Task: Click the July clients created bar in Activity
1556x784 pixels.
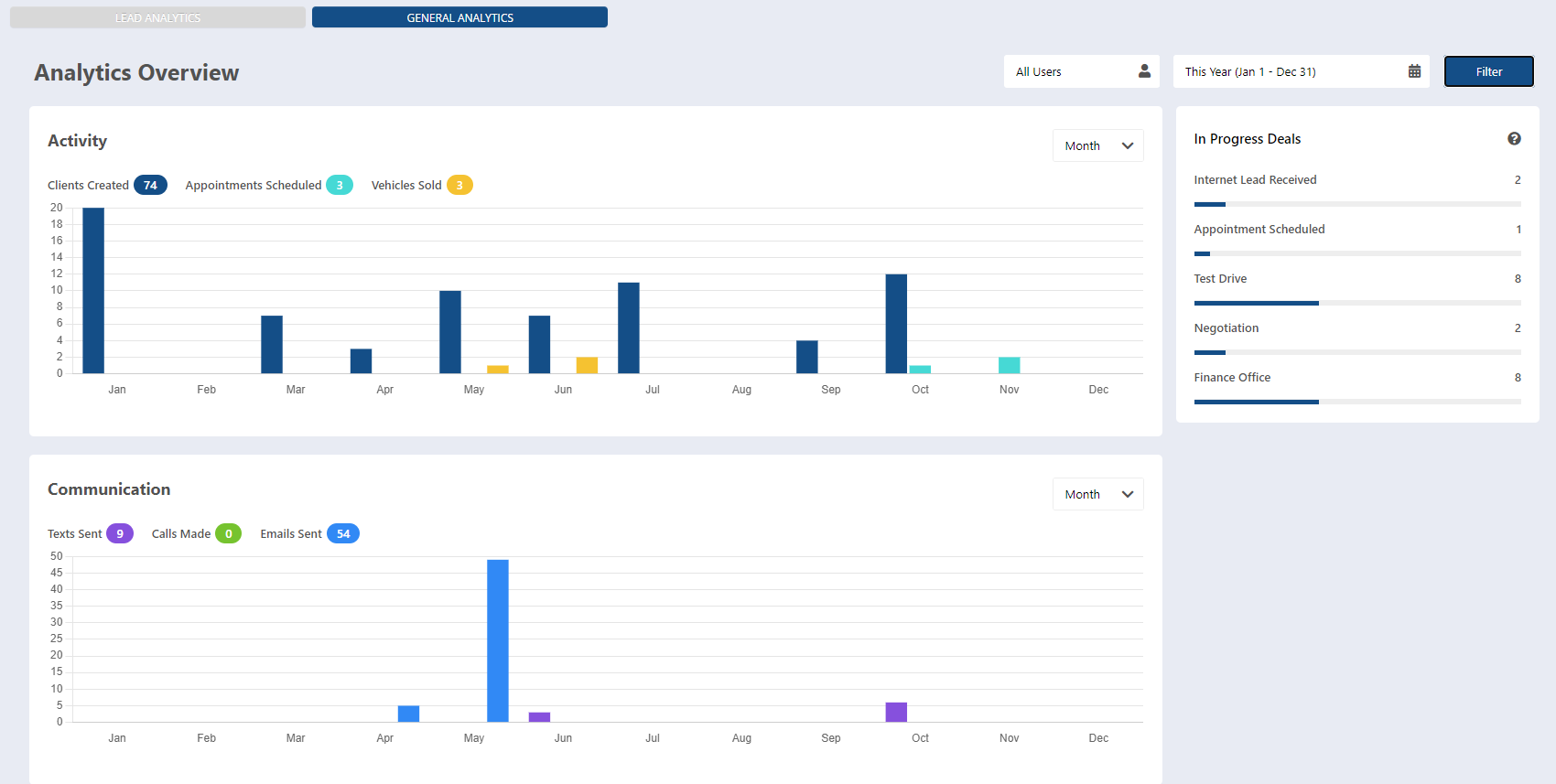Action: click(629, 328)
